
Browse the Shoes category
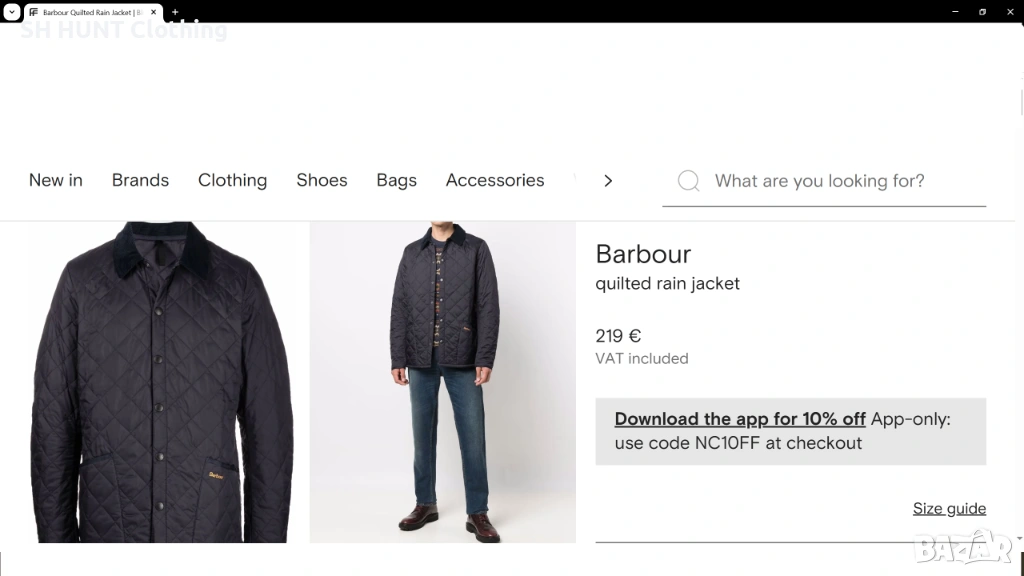pos(322,180)
